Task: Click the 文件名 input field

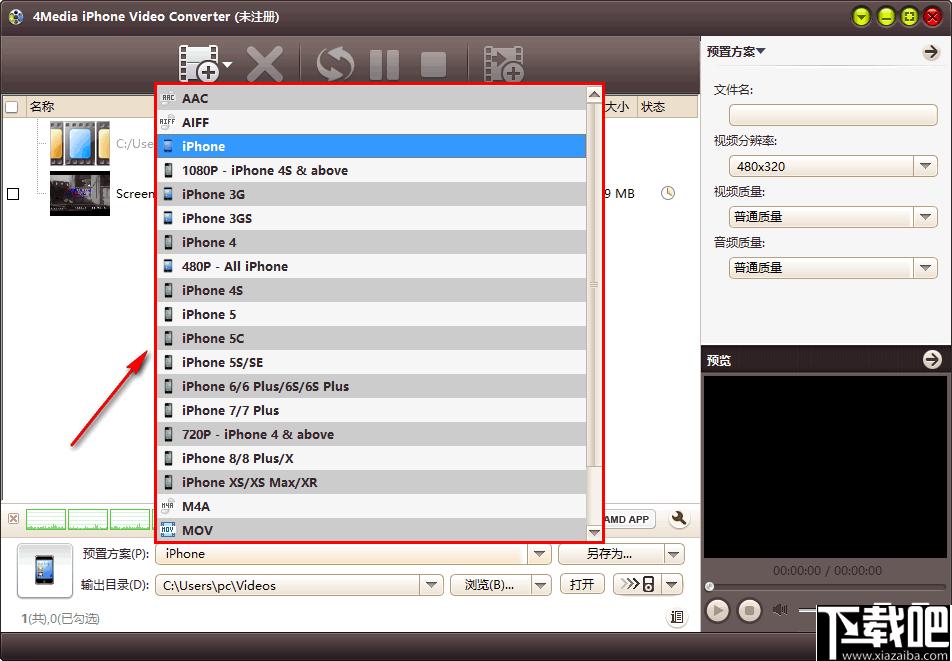Action: 833,115
